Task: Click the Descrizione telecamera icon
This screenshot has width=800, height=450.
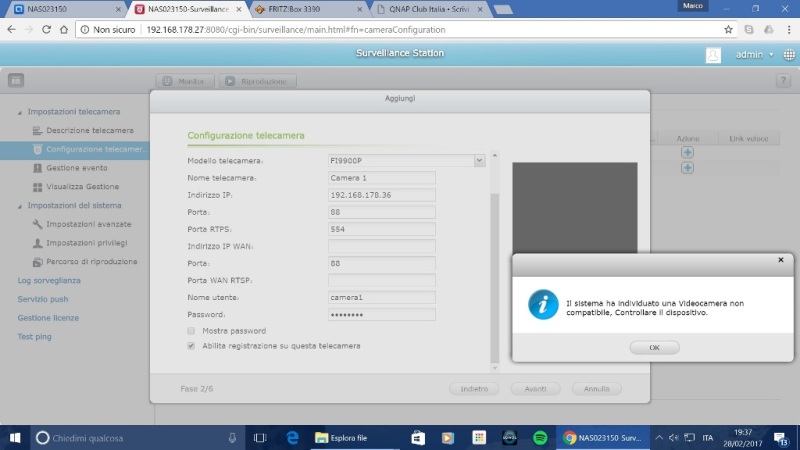Action: tap(38, 131)
